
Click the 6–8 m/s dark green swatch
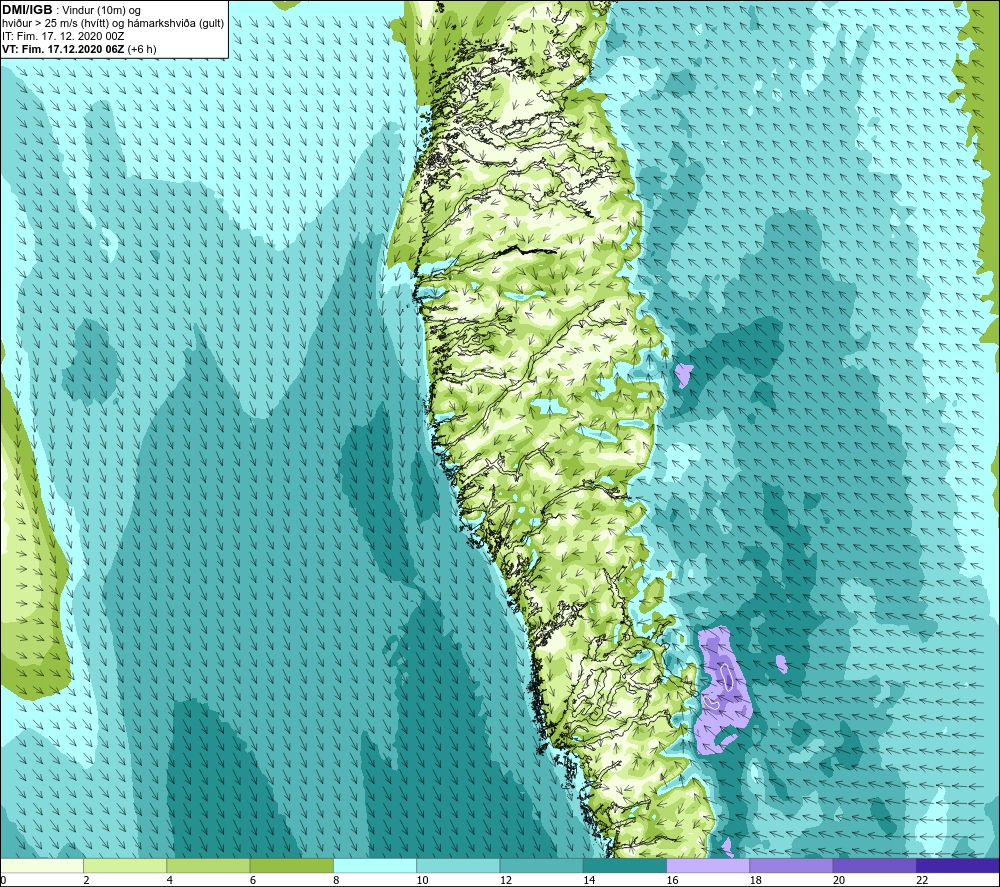(291, 865)
